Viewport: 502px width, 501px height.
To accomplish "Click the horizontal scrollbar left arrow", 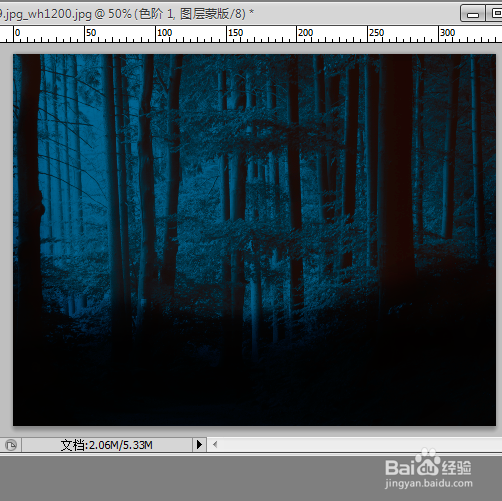I will coord(215,445).
